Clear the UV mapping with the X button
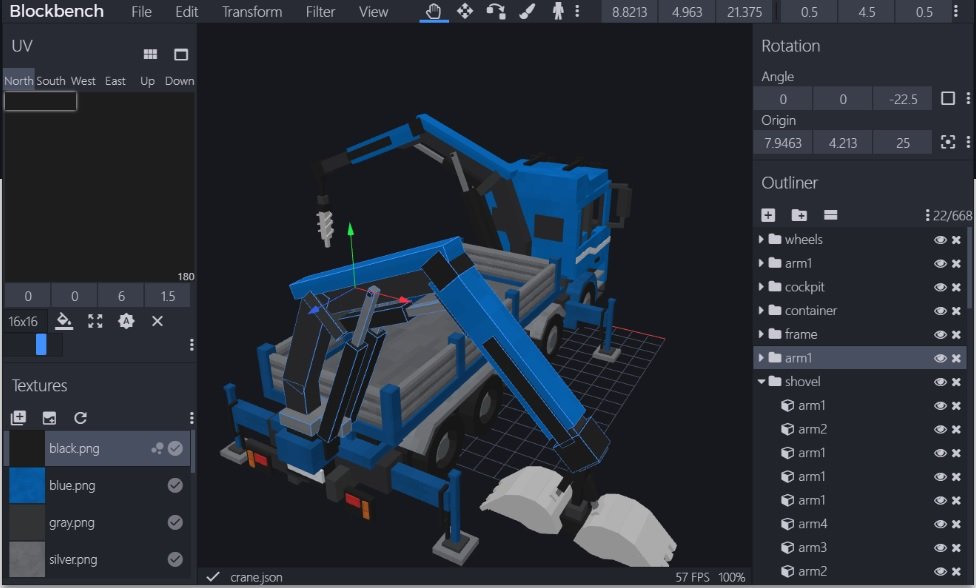Image resolution: width=976 pixels, height=588 pixels. pyautogui.click(x=158, y=321)
